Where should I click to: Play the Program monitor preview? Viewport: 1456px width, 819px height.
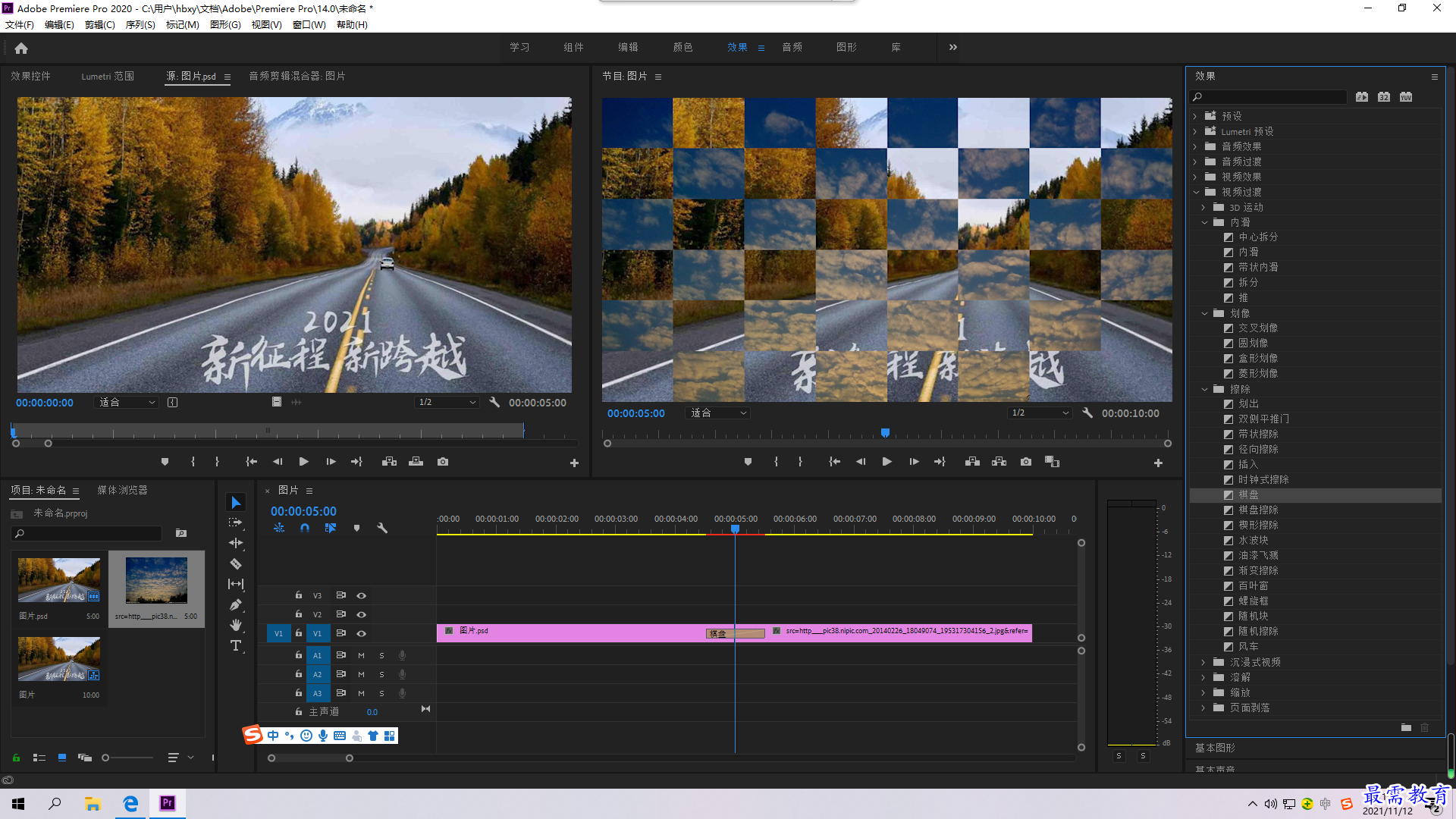(886, 462)
